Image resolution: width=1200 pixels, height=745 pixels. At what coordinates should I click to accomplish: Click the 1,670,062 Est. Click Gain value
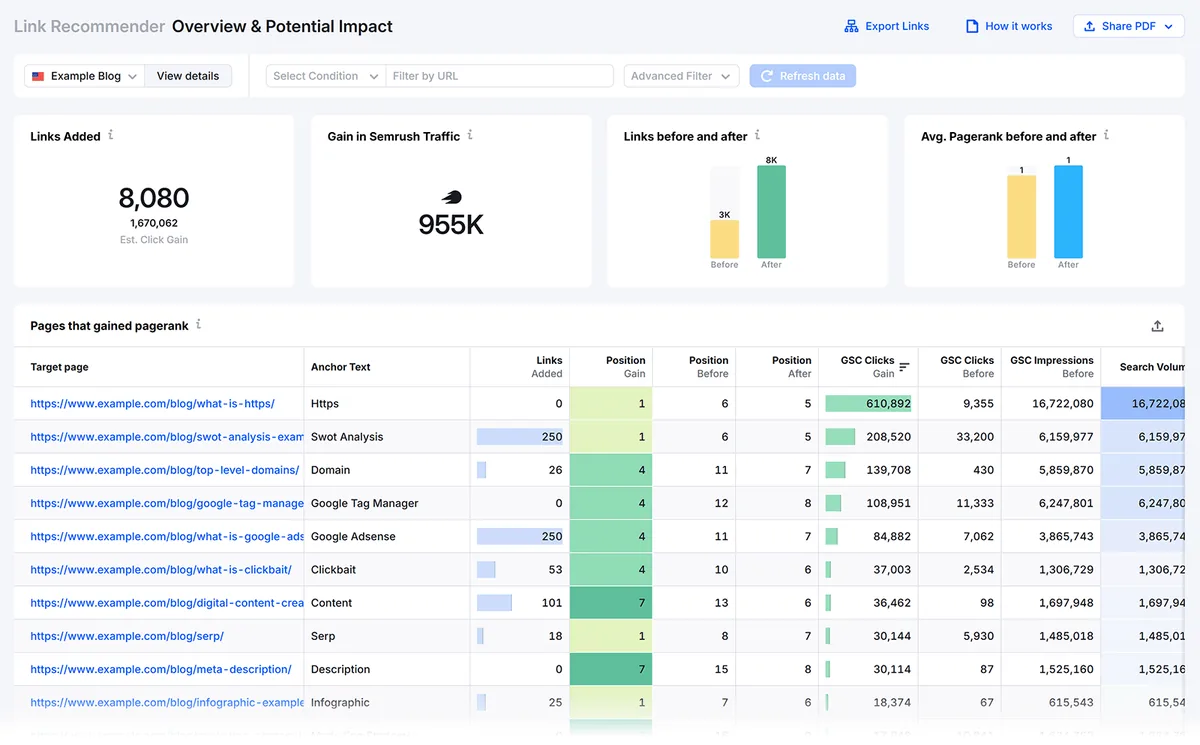[154, 223]
